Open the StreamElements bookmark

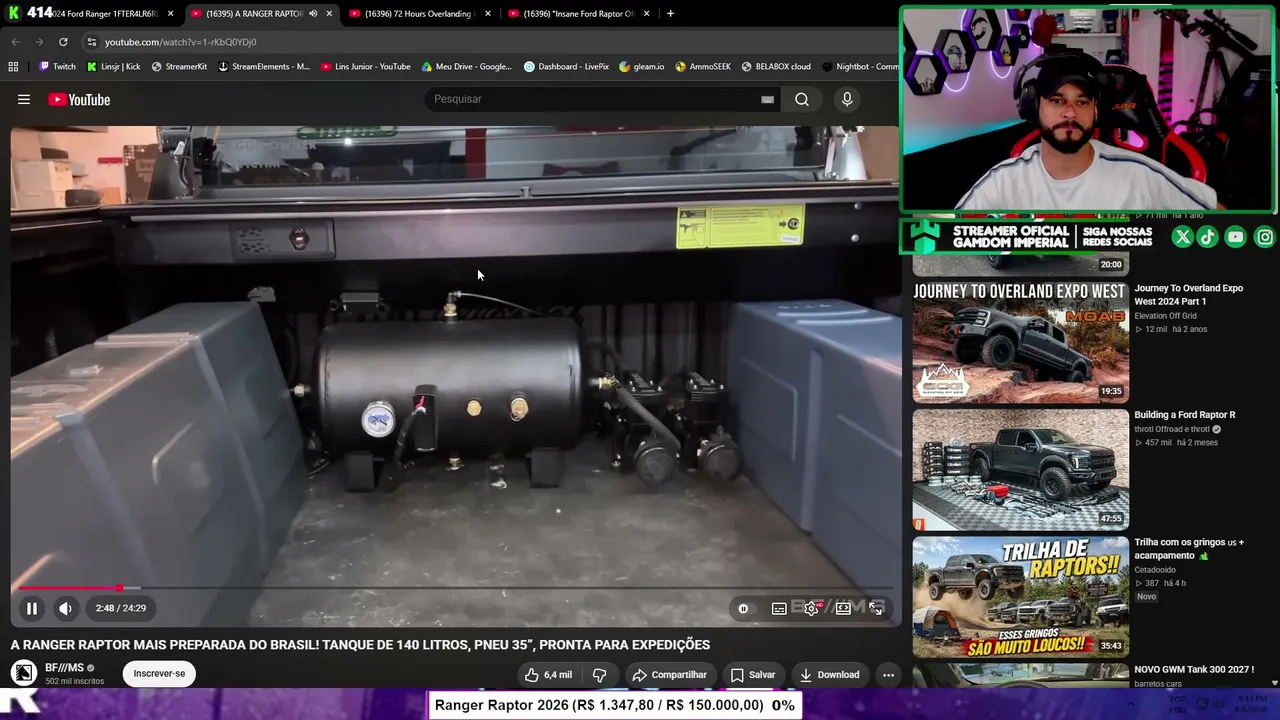tap(264, 67)
